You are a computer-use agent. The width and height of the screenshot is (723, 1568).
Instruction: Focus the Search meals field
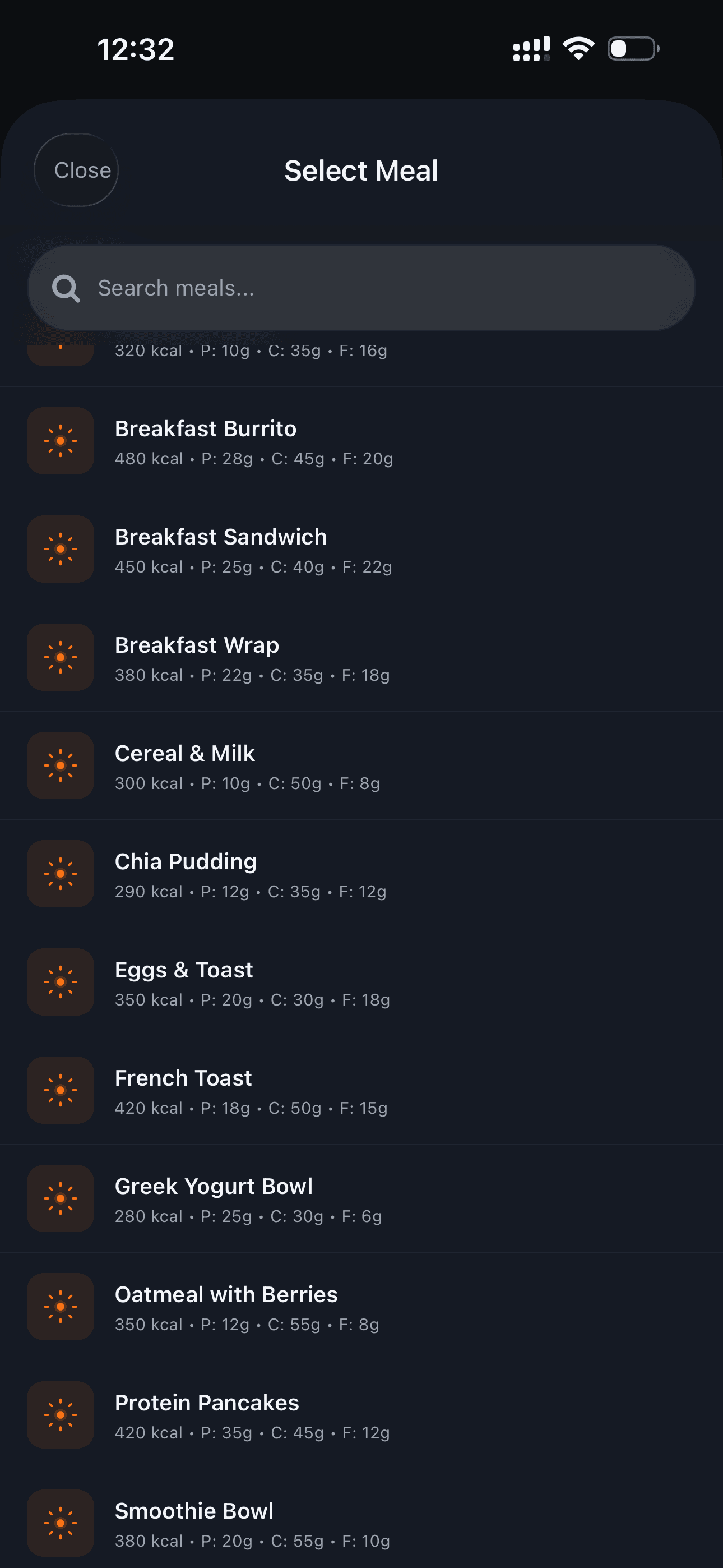(x=377, y=288)
